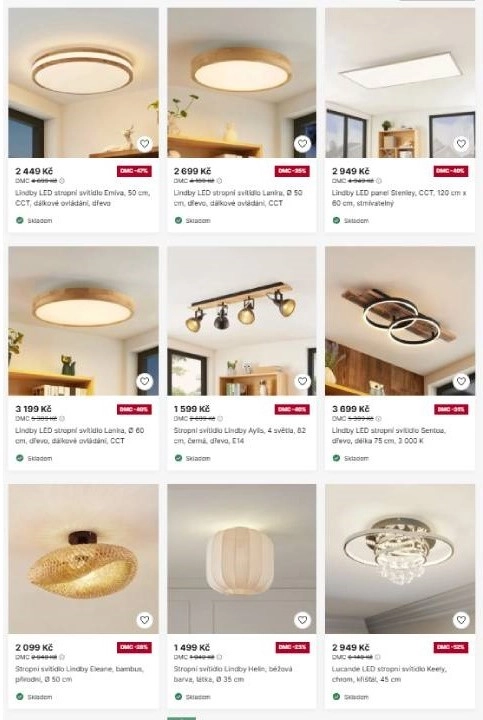
Task: Click DMC -47% badge on Emiva lamp
Action: [134, 171]
